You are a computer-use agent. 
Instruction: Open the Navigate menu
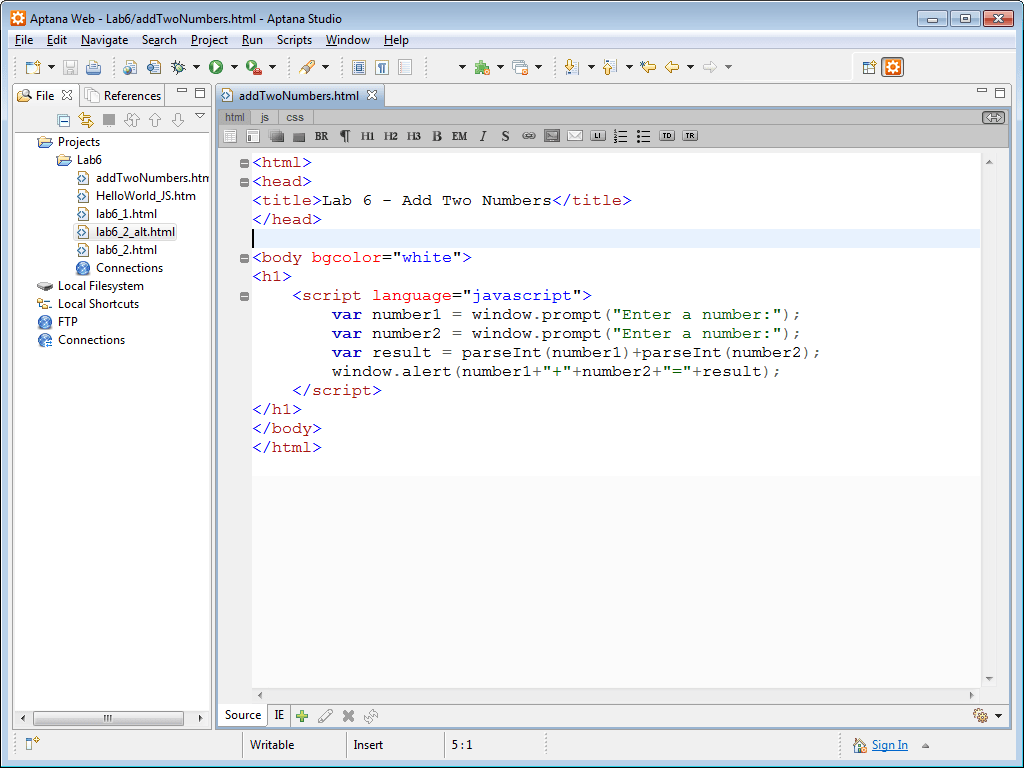(x=104, y=40)
